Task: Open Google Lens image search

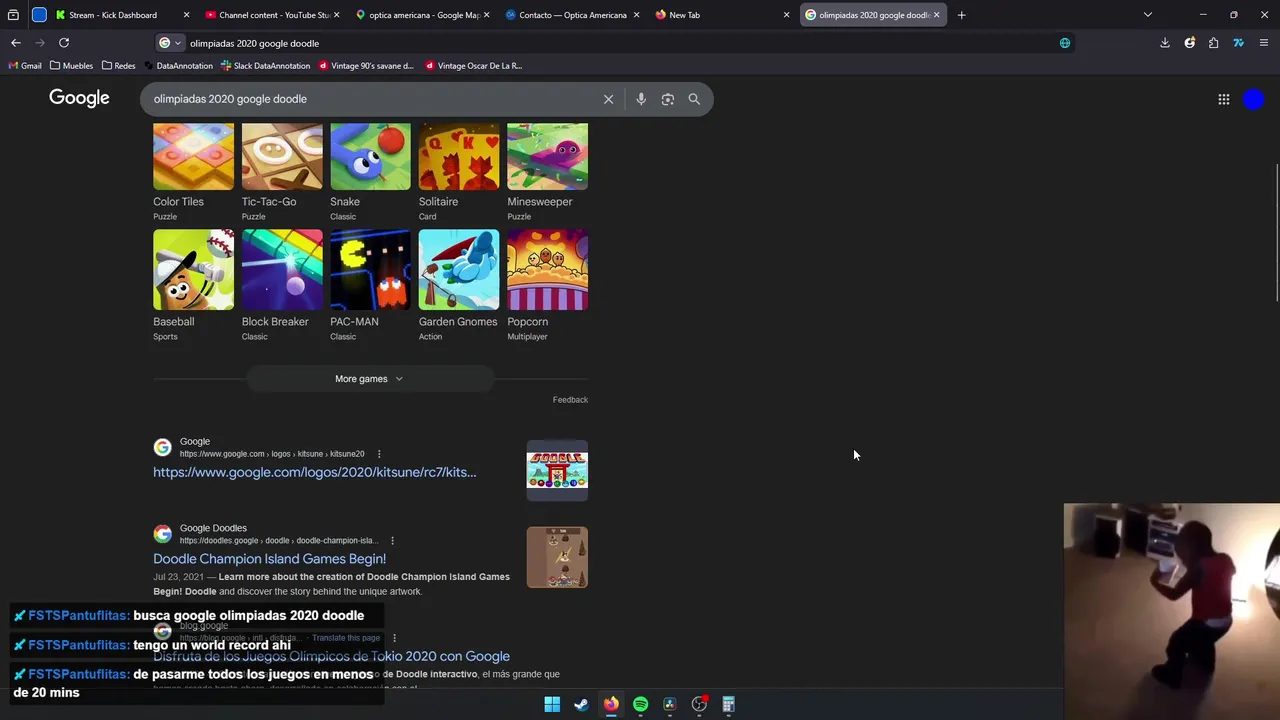Action: coord(667,99)
